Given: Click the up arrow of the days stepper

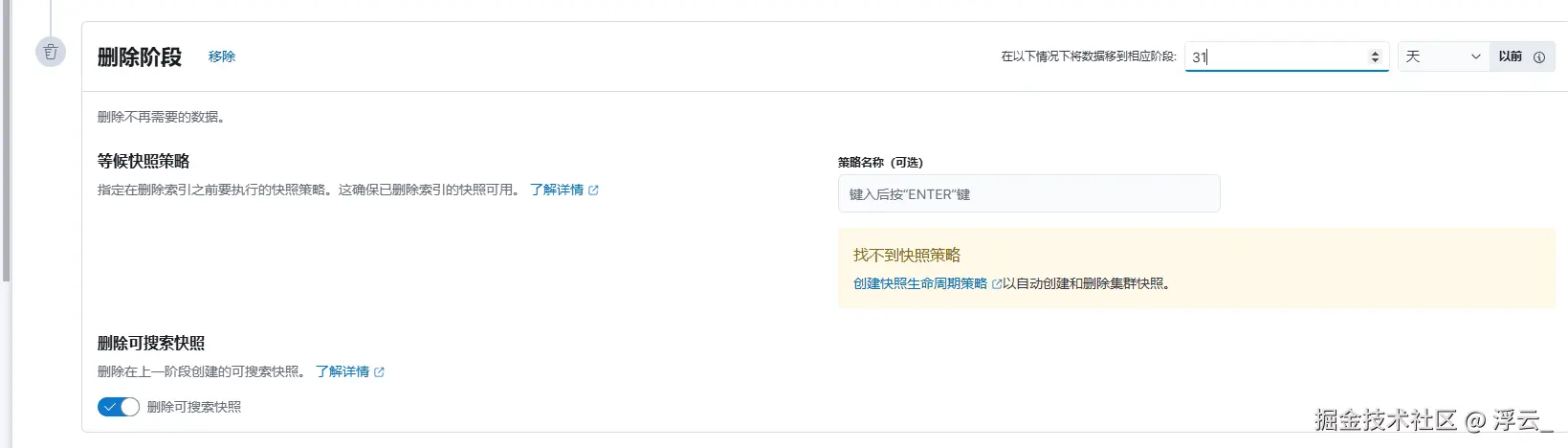Looking at the screenshot, I should pos(1375,53).
